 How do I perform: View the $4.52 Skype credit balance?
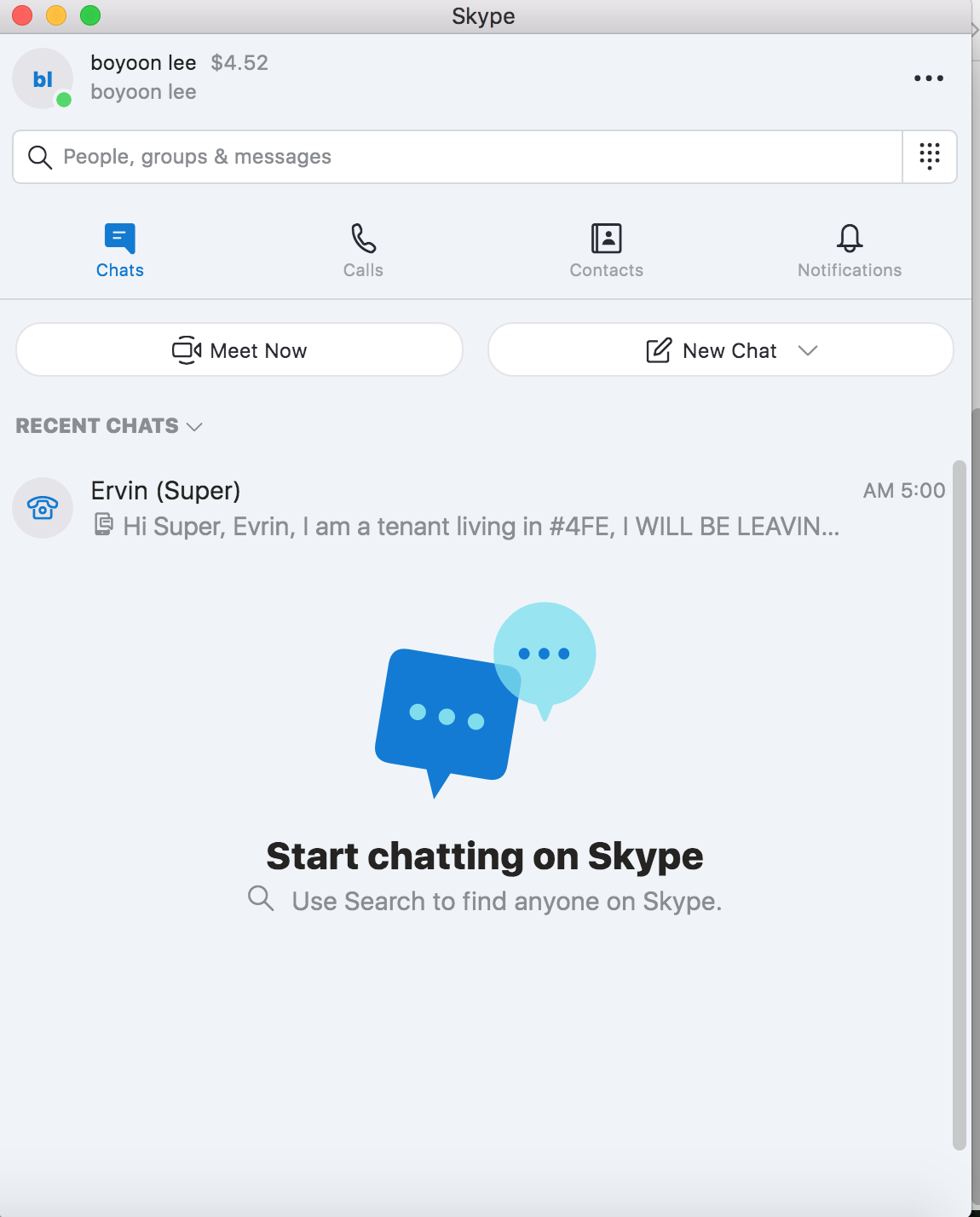[x=239, y=63]
